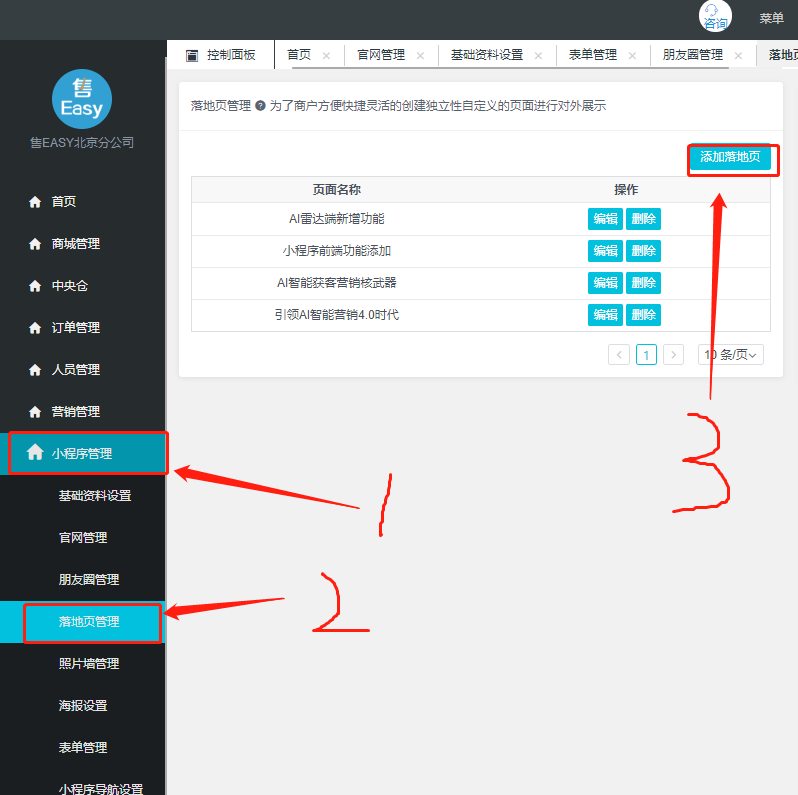Switch to the 控制面板 tab

tap(221, 54)
